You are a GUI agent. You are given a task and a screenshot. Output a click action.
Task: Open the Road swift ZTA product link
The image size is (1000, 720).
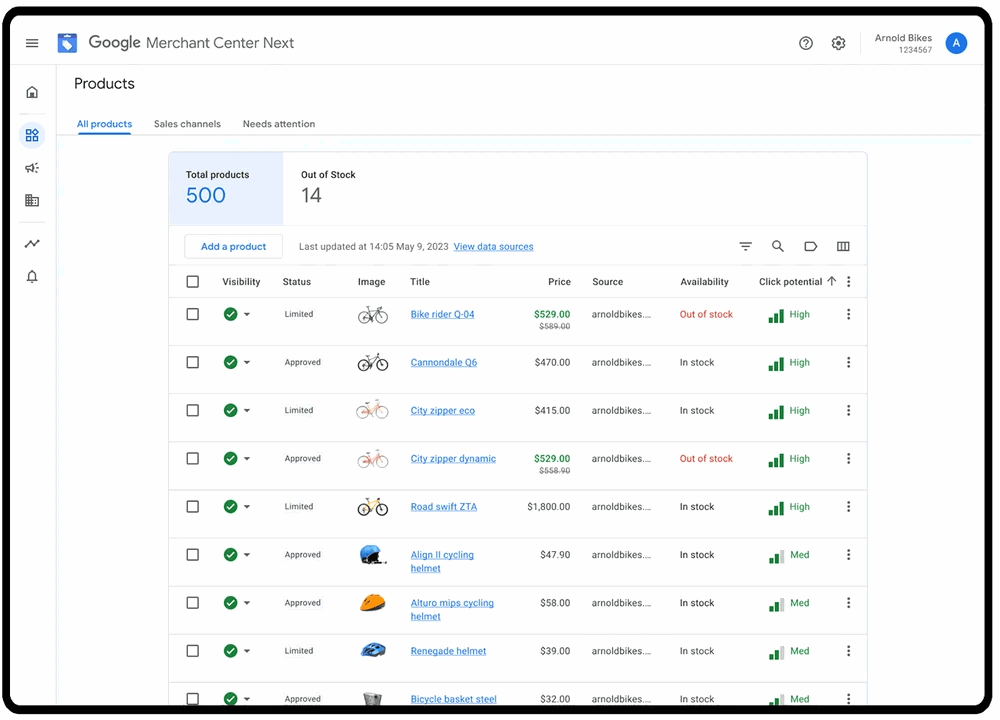[443, 506]
